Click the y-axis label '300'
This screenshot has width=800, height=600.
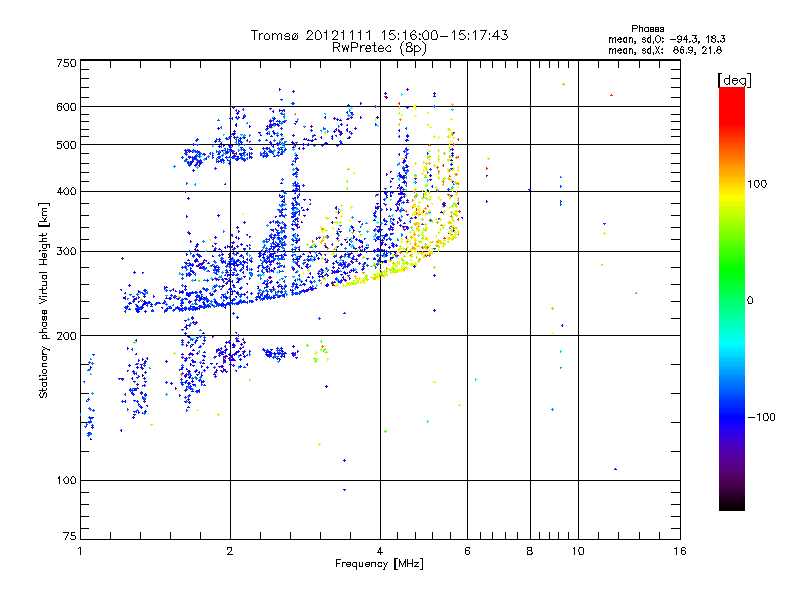(x=66, y=252)
